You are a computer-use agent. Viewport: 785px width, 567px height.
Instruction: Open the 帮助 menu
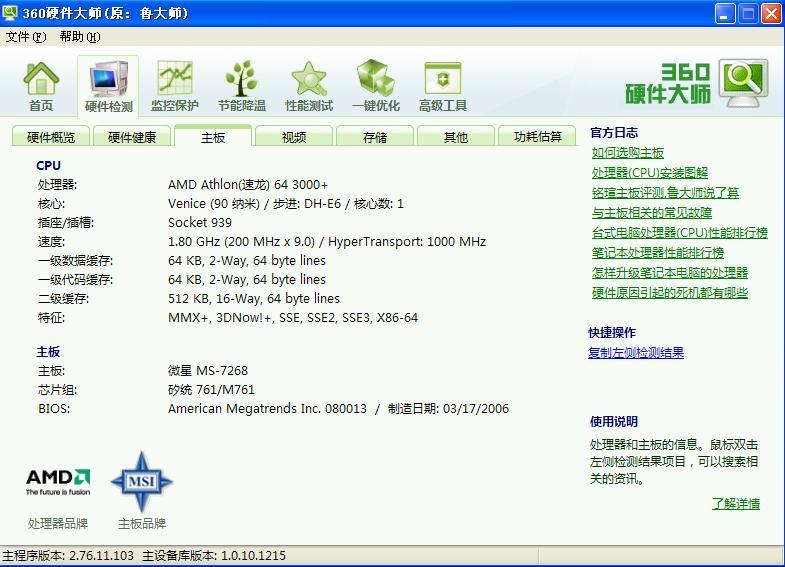coord(80,37)
